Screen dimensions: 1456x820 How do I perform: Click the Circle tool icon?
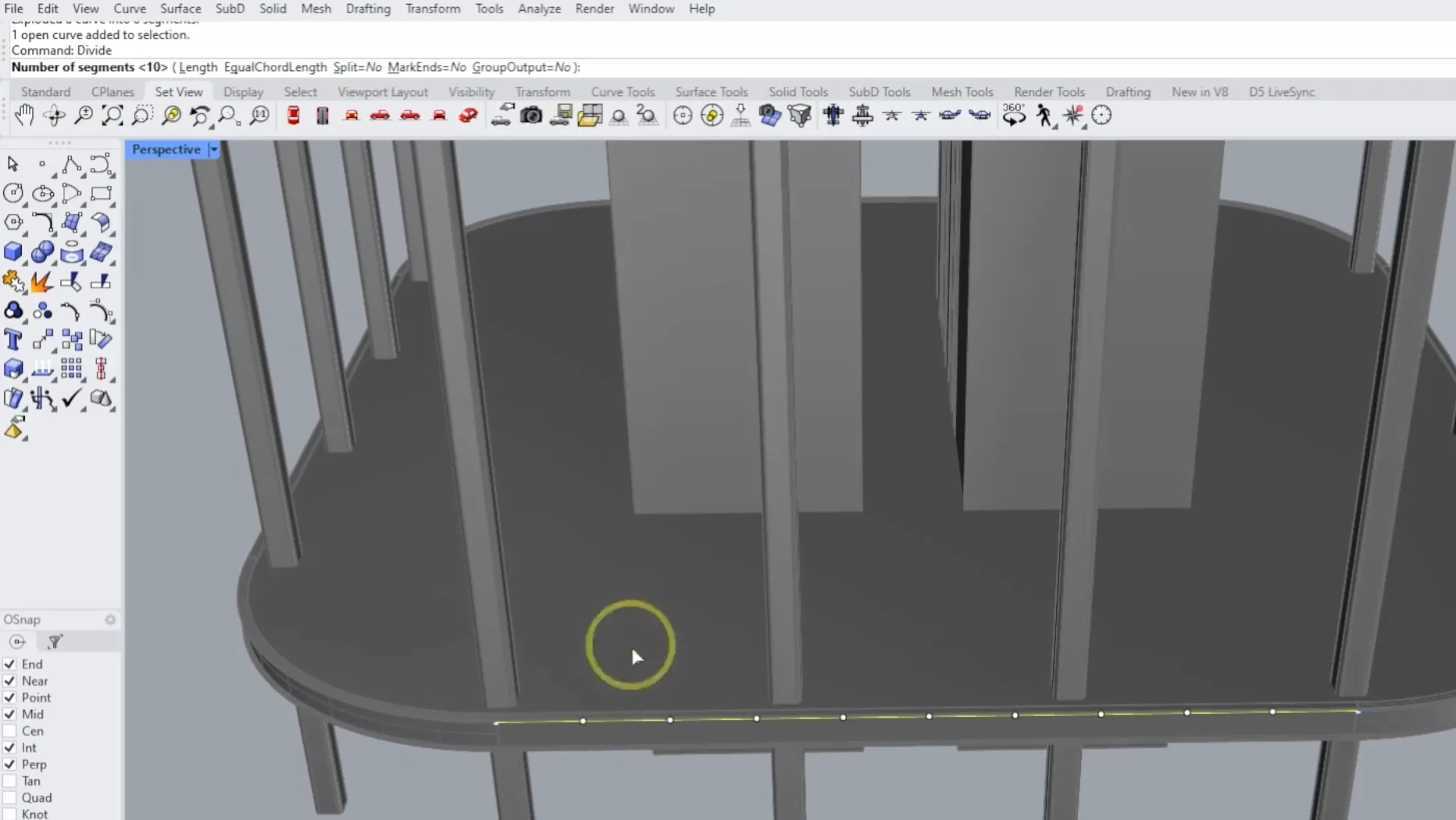[x=13, y=193]
